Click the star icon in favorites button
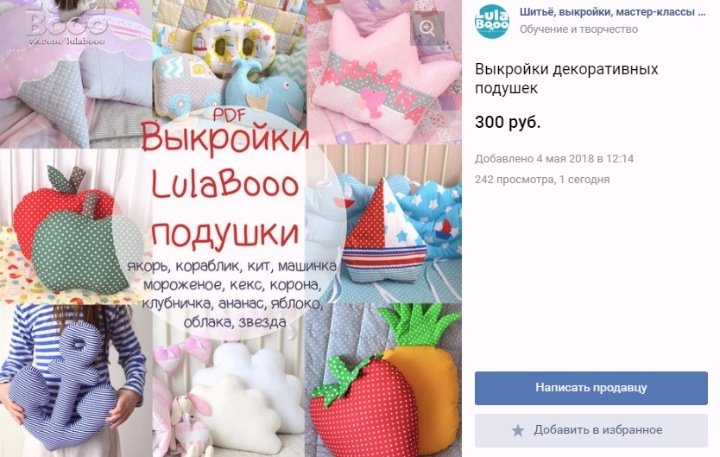Screen dimensions: 720x457 518,430
